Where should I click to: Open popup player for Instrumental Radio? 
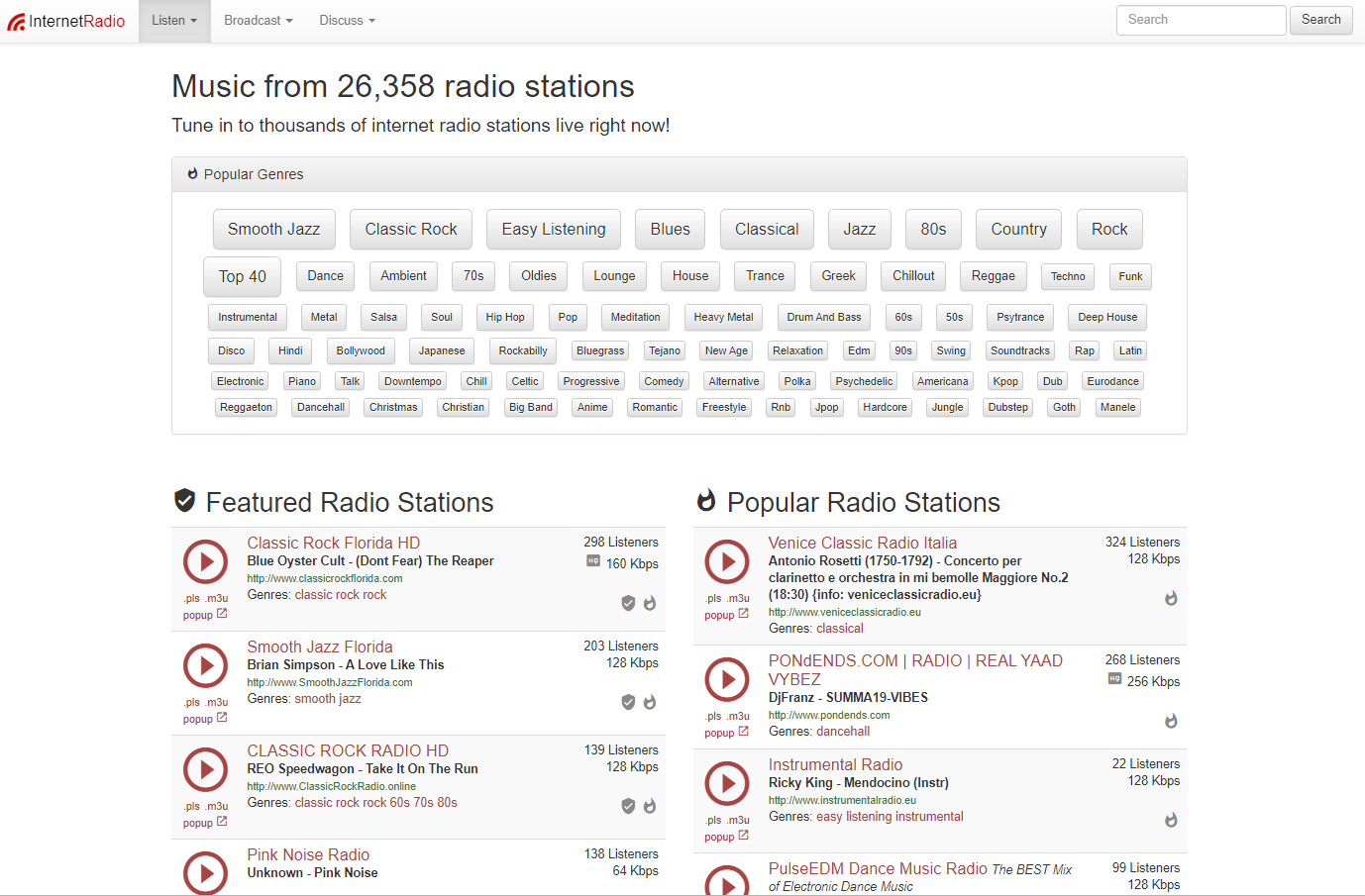[x=726, y=837]
